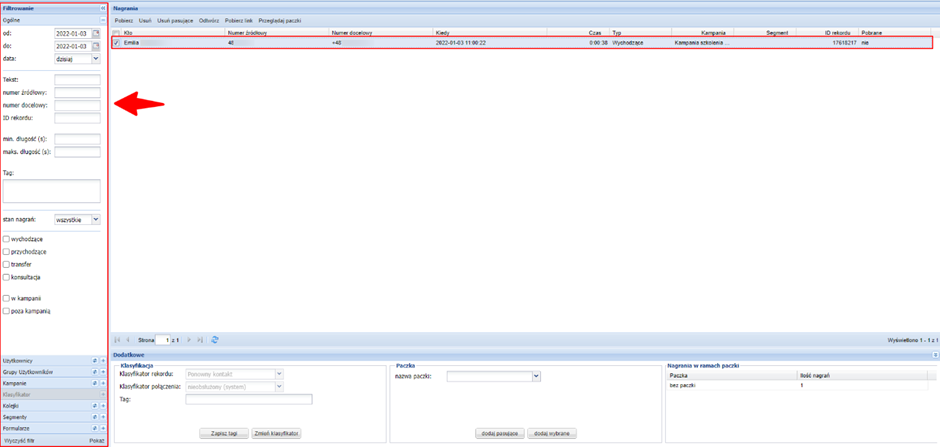
Task: Click the min. długość (s) input
Action: [77, 139]
